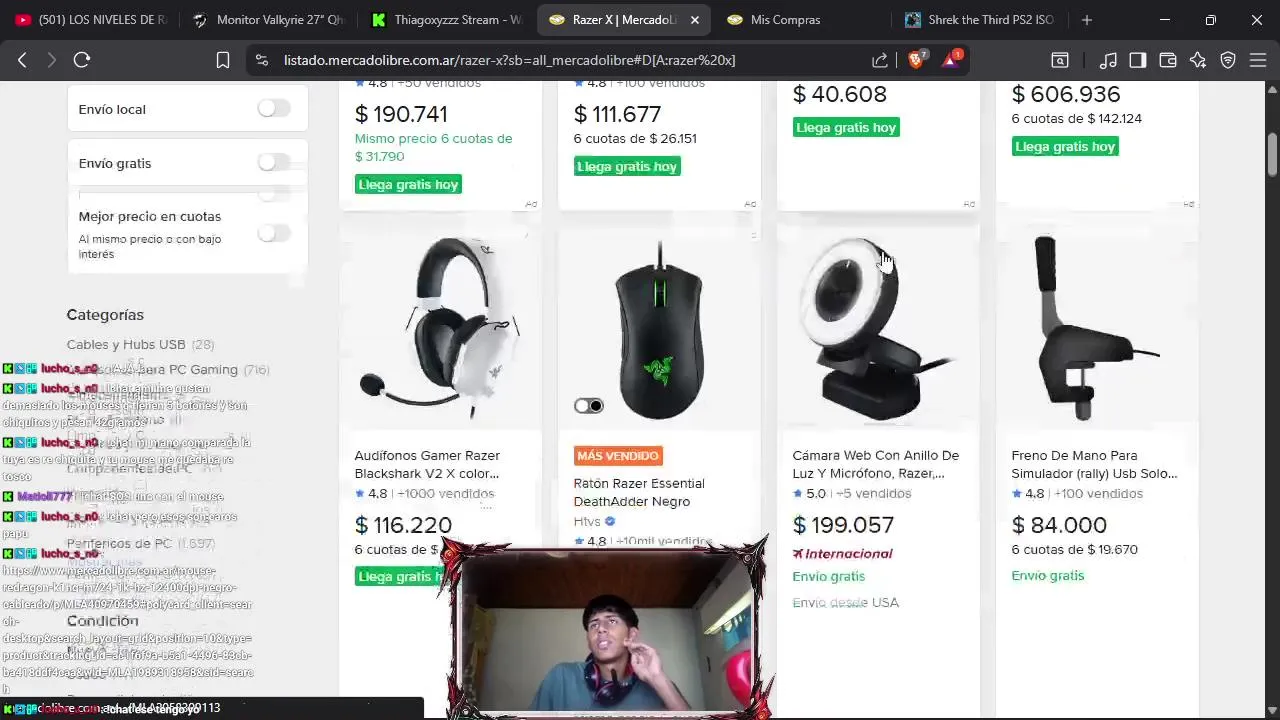
Task: Open Audifonos Gamer Razer Blackshark V2 X listing
Action: [x=427, y=464]
